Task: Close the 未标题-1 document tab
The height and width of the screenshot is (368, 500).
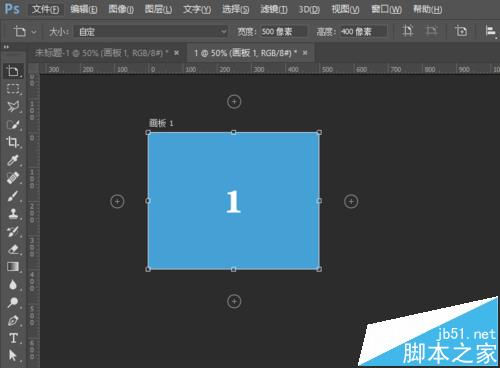Action: (x=177, y=53)
